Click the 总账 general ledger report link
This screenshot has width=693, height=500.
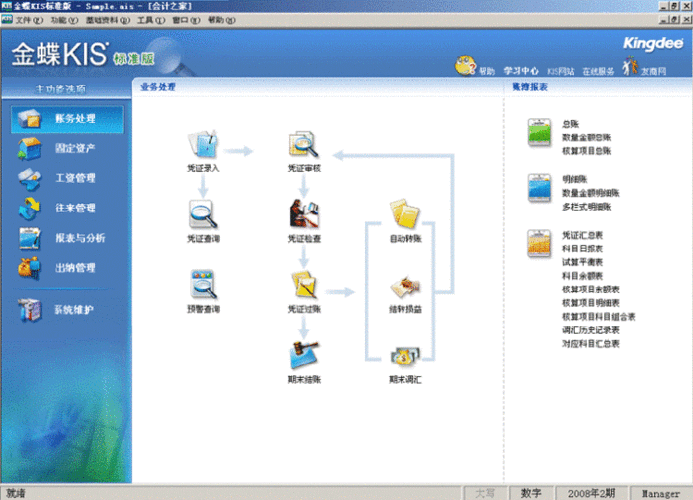click(x=570, y=122)
